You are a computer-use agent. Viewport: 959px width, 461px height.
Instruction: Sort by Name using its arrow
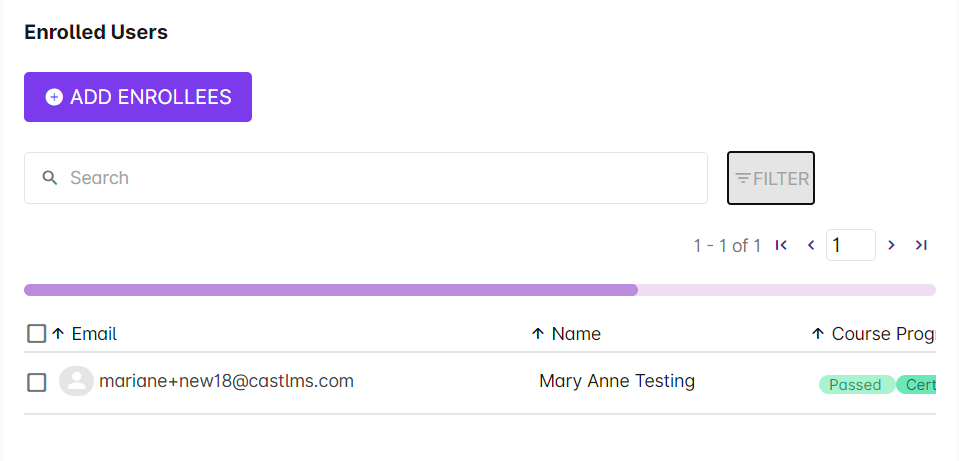coord(538,334)
